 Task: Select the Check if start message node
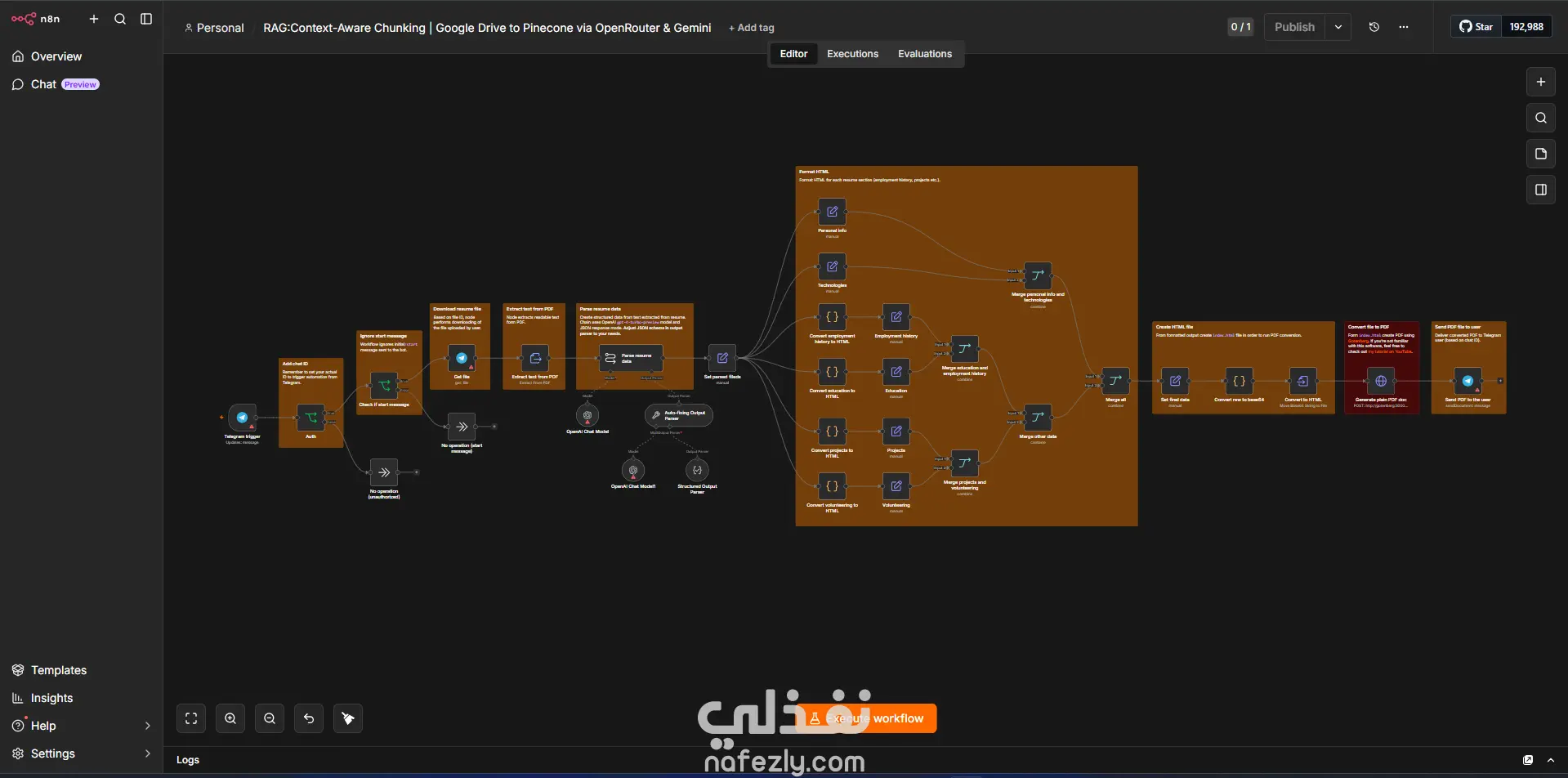click(x=384, y=386)
